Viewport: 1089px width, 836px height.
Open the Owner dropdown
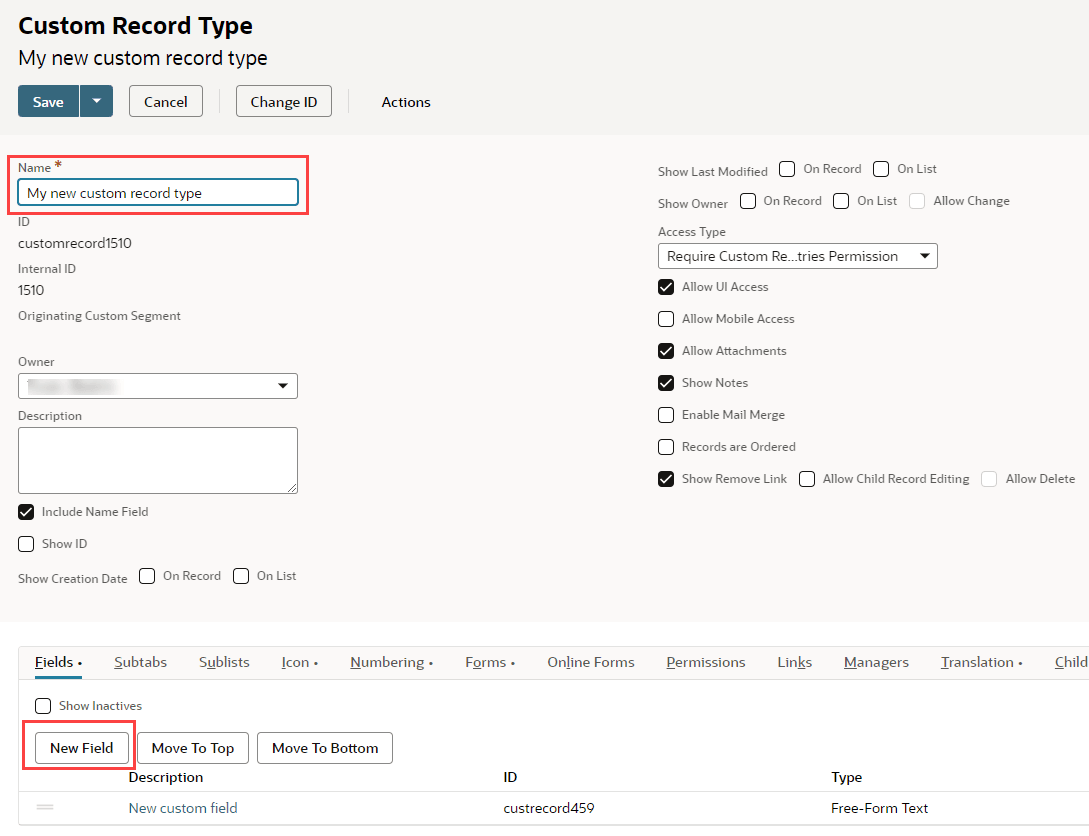(157, 386)
